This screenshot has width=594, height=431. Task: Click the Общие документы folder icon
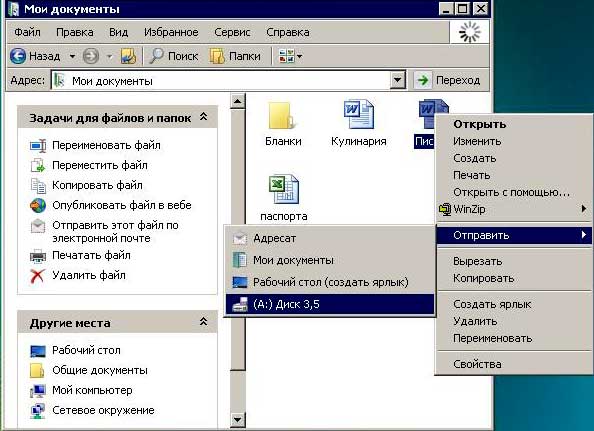pos(37,370)
